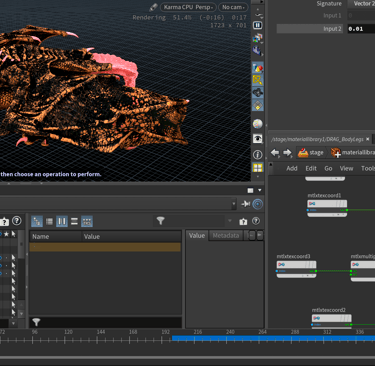
Task: Click the blue snapshot icon in viewport toolbar
Action: pyautogui.click(x=257, y=51)
